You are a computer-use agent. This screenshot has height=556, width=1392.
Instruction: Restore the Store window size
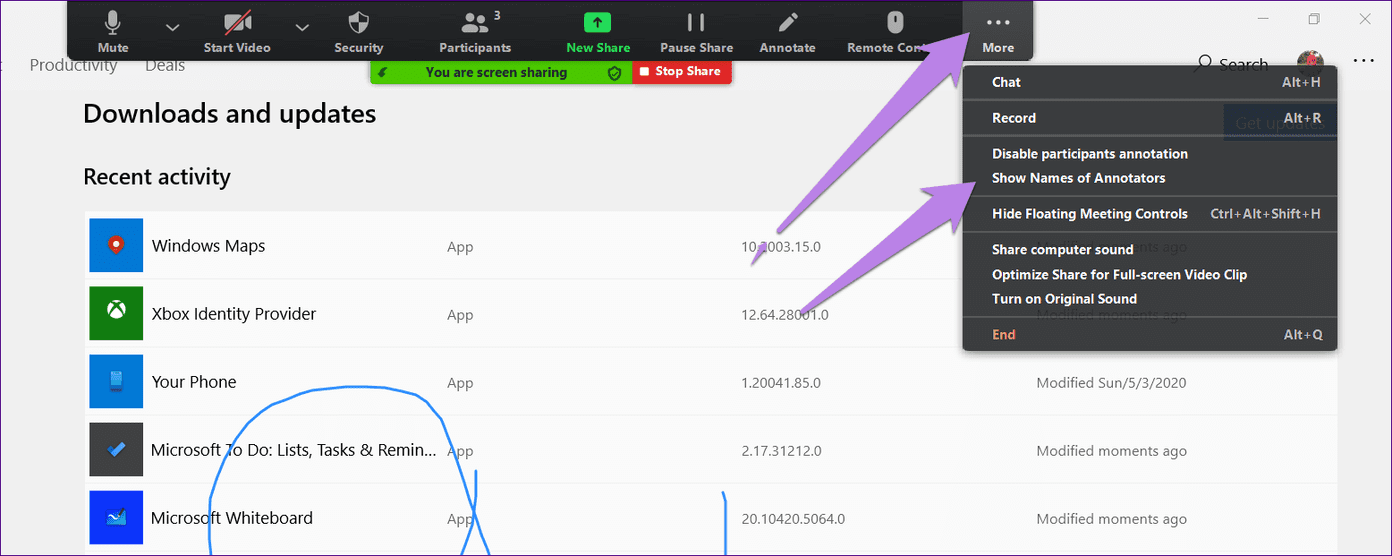[1314, 19]
